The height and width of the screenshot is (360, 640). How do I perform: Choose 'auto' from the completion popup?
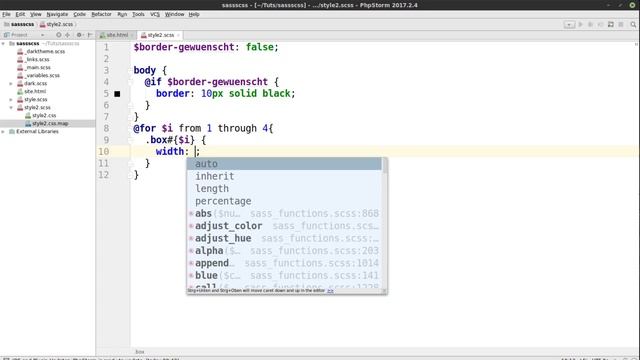pyautogui.click(x=284, y=164)
